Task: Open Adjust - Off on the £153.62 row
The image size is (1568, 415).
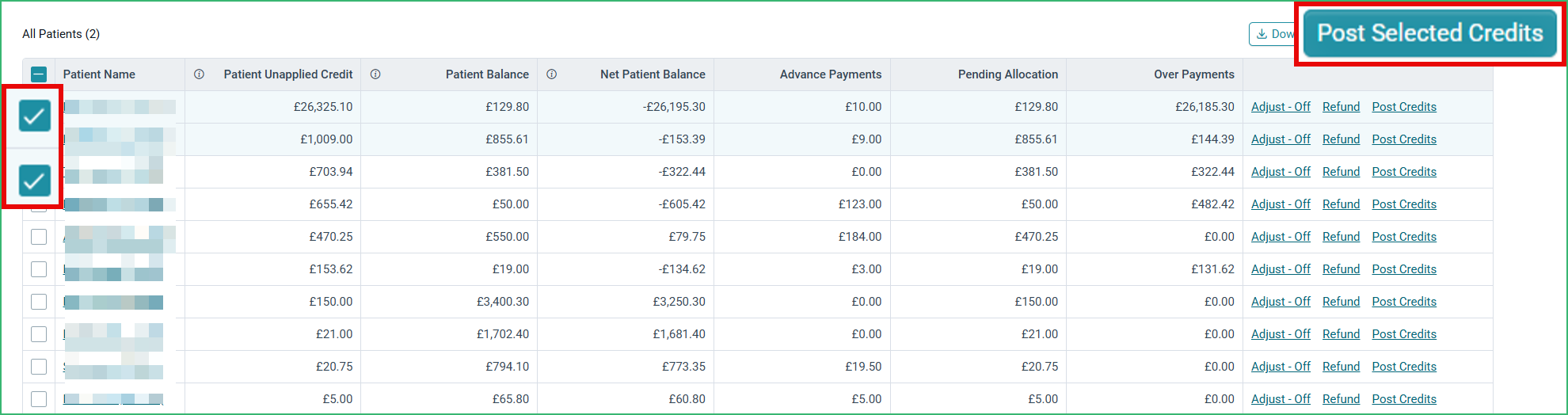Action: point(1281,269)
